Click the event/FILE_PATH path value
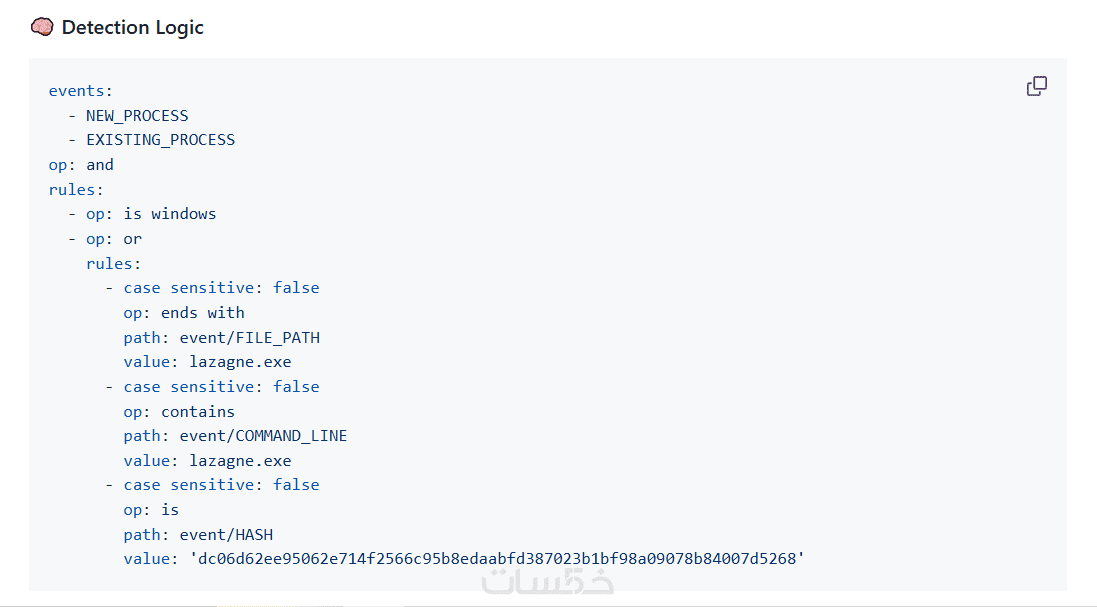Viewport: 1097px width, 607px height. (x=250, y=337)
